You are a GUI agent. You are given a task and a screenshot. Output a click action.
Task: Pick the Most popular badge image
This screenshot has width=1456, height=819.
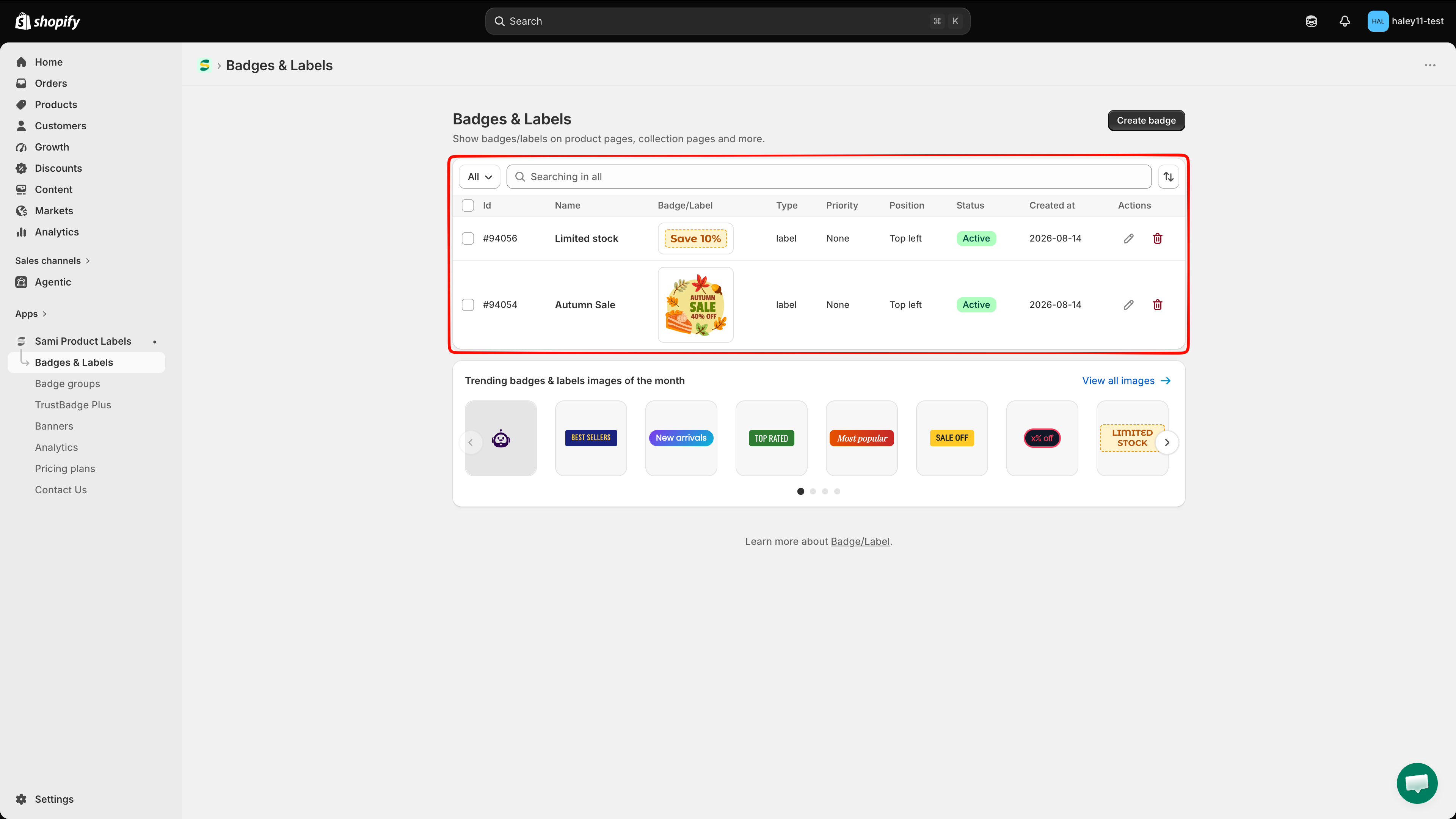(x=861, y=439)
